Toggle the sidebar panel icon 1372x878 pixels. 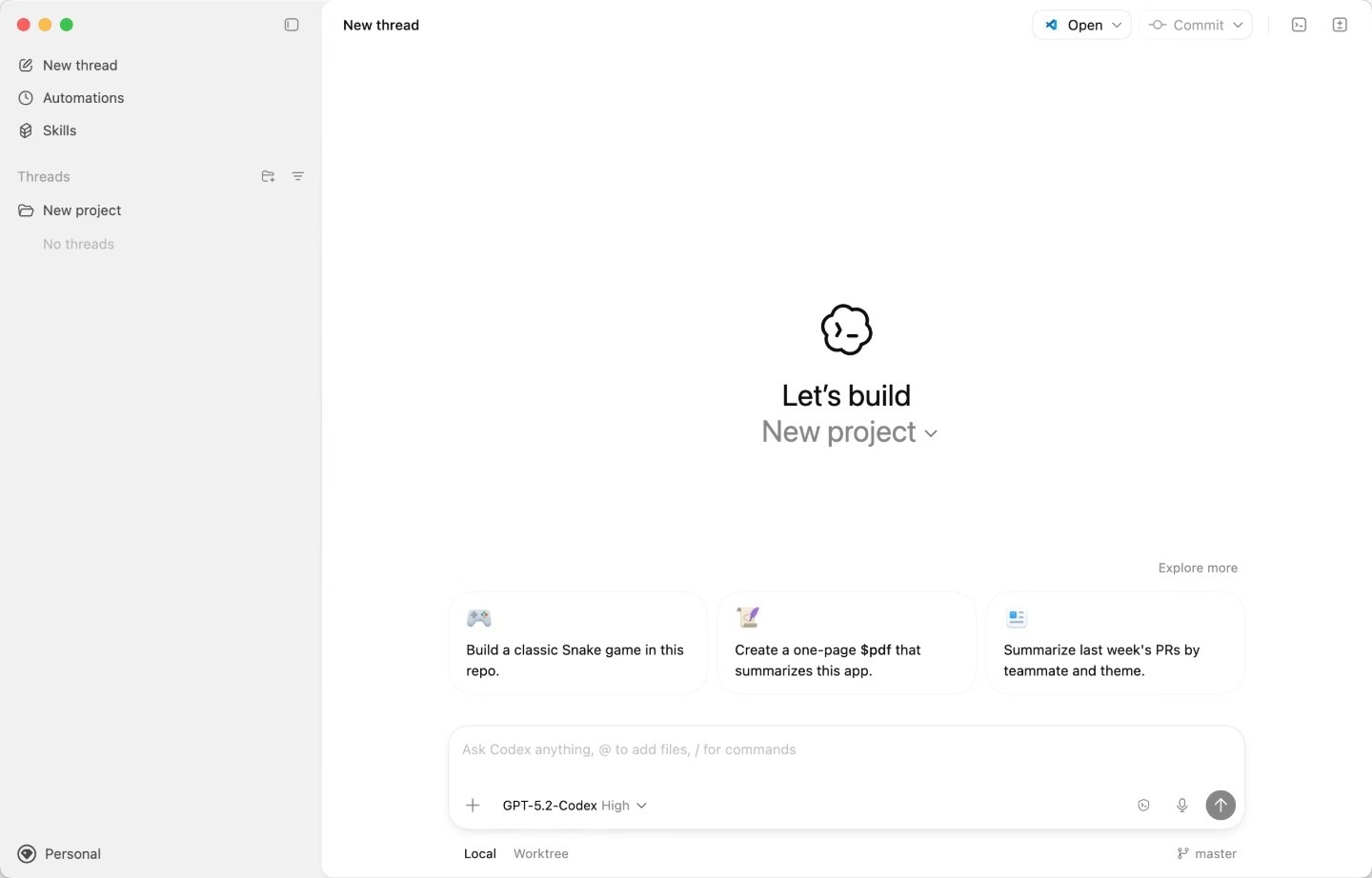pos(292,25)
